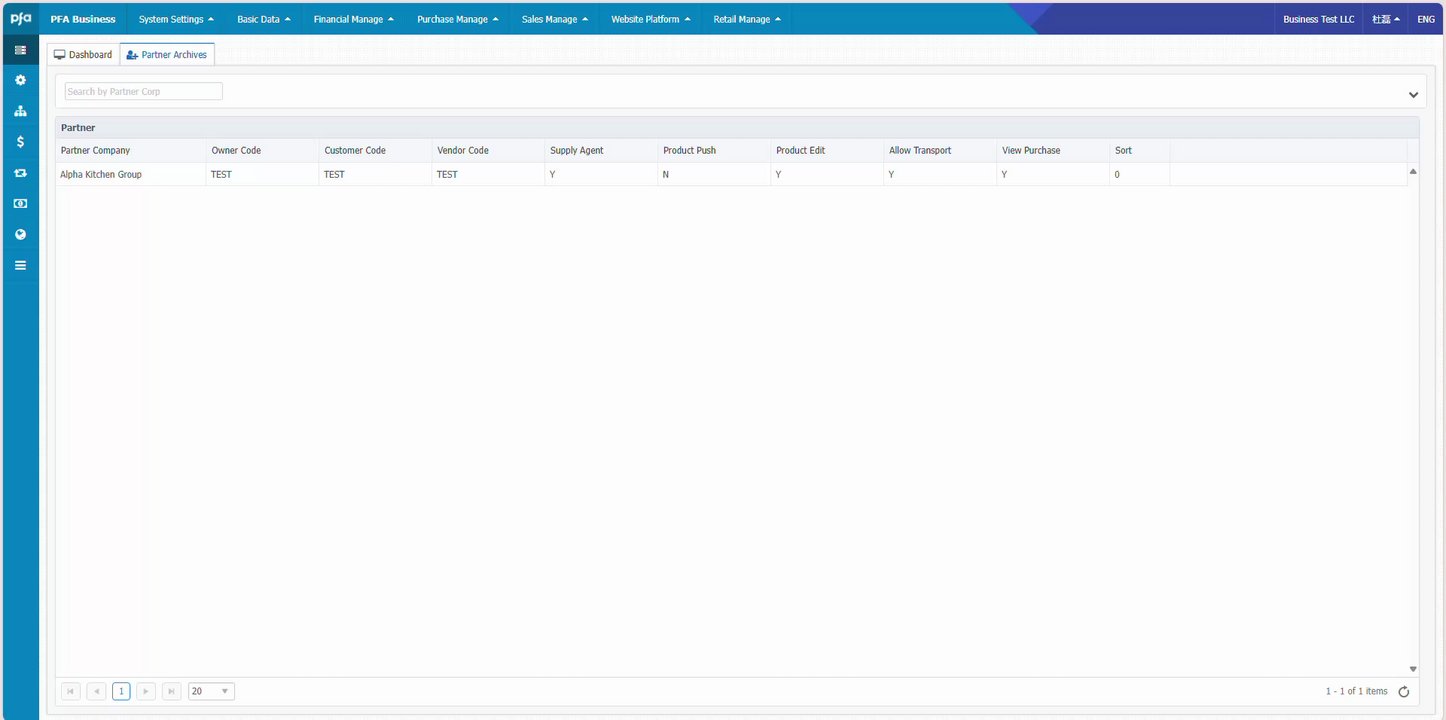Sort by Customer Code column header
This screenshot has height=720, width=1446.
pyautogui.click(x=376, y=150)
